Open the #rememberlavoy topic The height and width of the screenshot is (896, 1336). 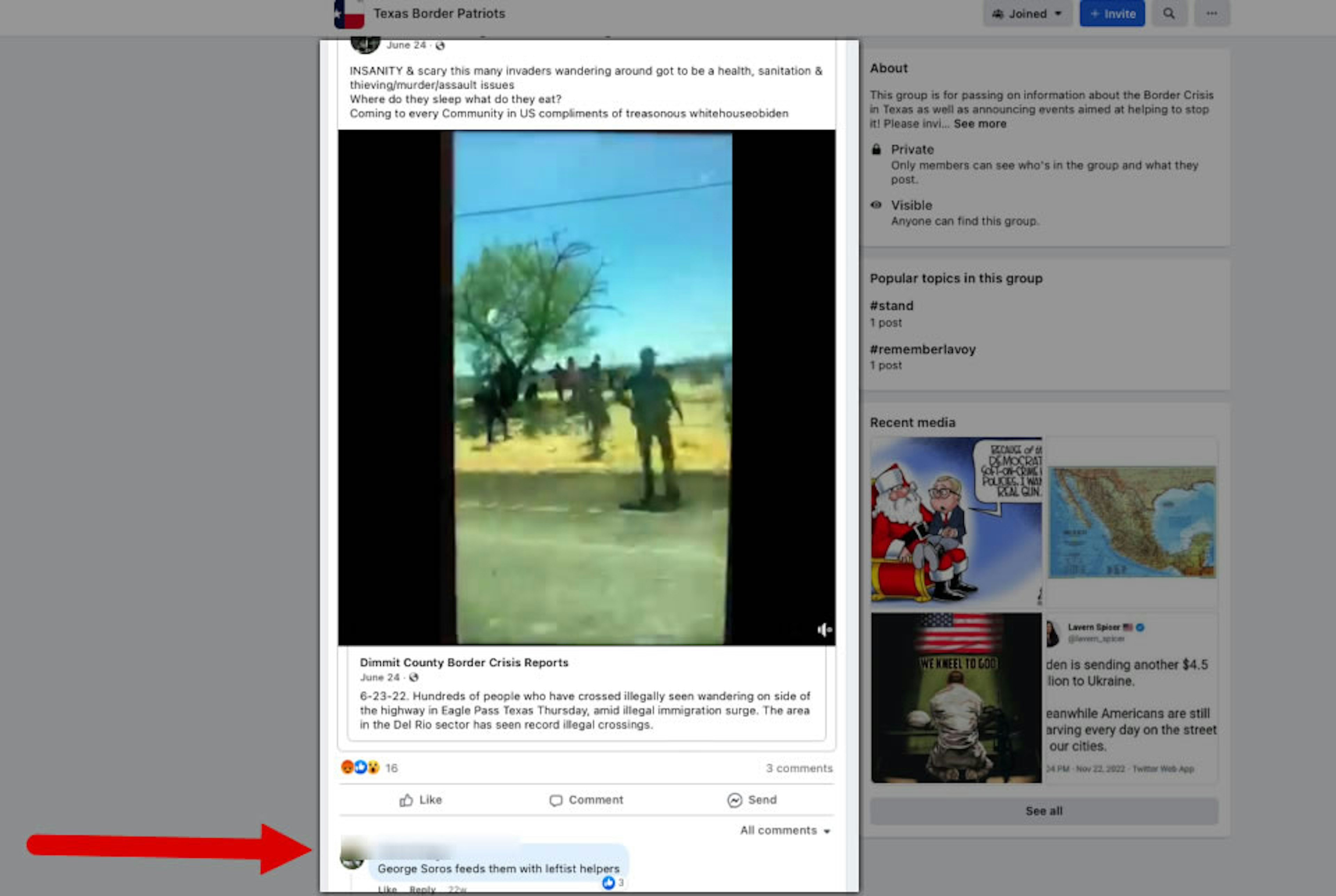(x=922, y=349)
